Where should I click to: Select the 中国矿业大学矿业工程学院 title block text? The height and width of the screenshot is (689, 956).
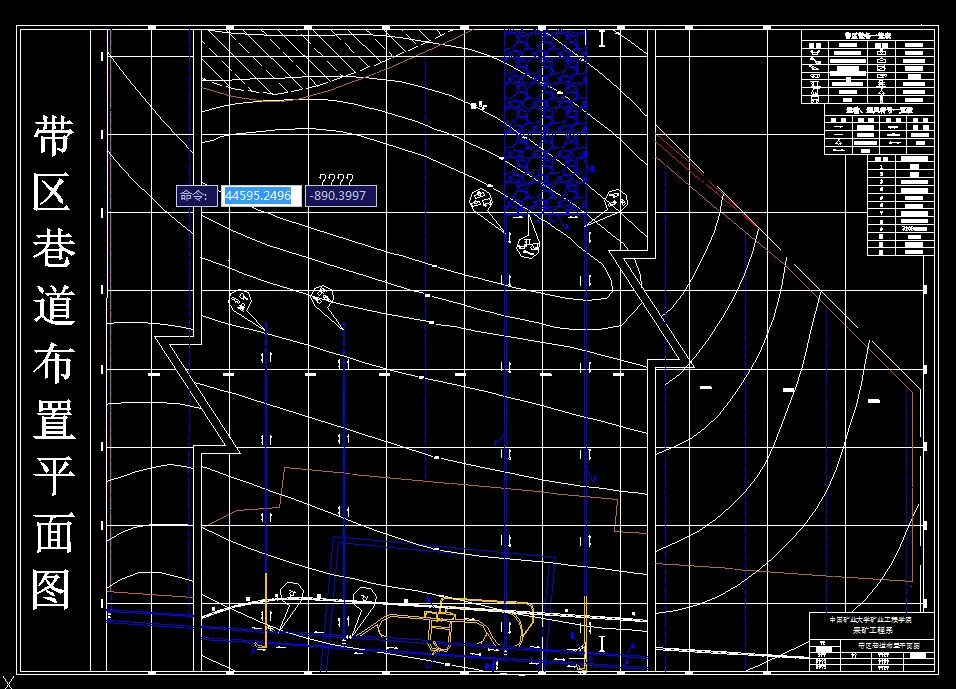[x=870, y=619]
